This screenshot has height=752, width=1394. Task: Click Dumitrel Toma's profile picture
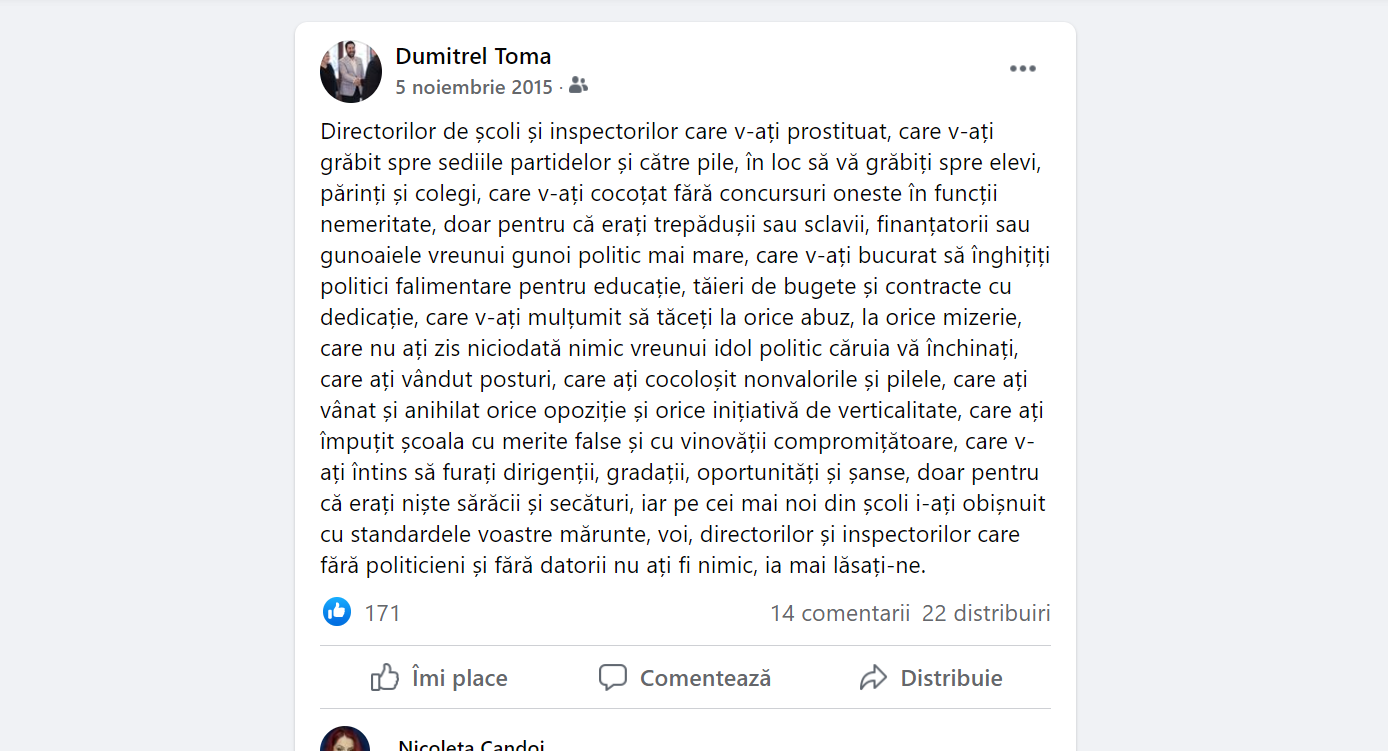pyautogui.click(x=351, y=72)
